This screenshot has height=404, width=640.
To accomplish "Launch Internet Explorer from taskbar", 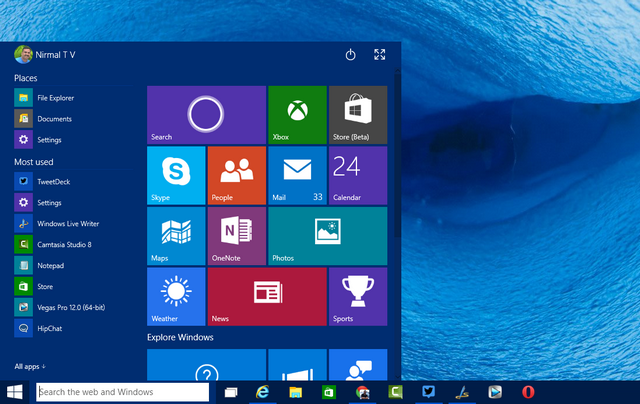I will pyautogui.click(x=262, y=392).
